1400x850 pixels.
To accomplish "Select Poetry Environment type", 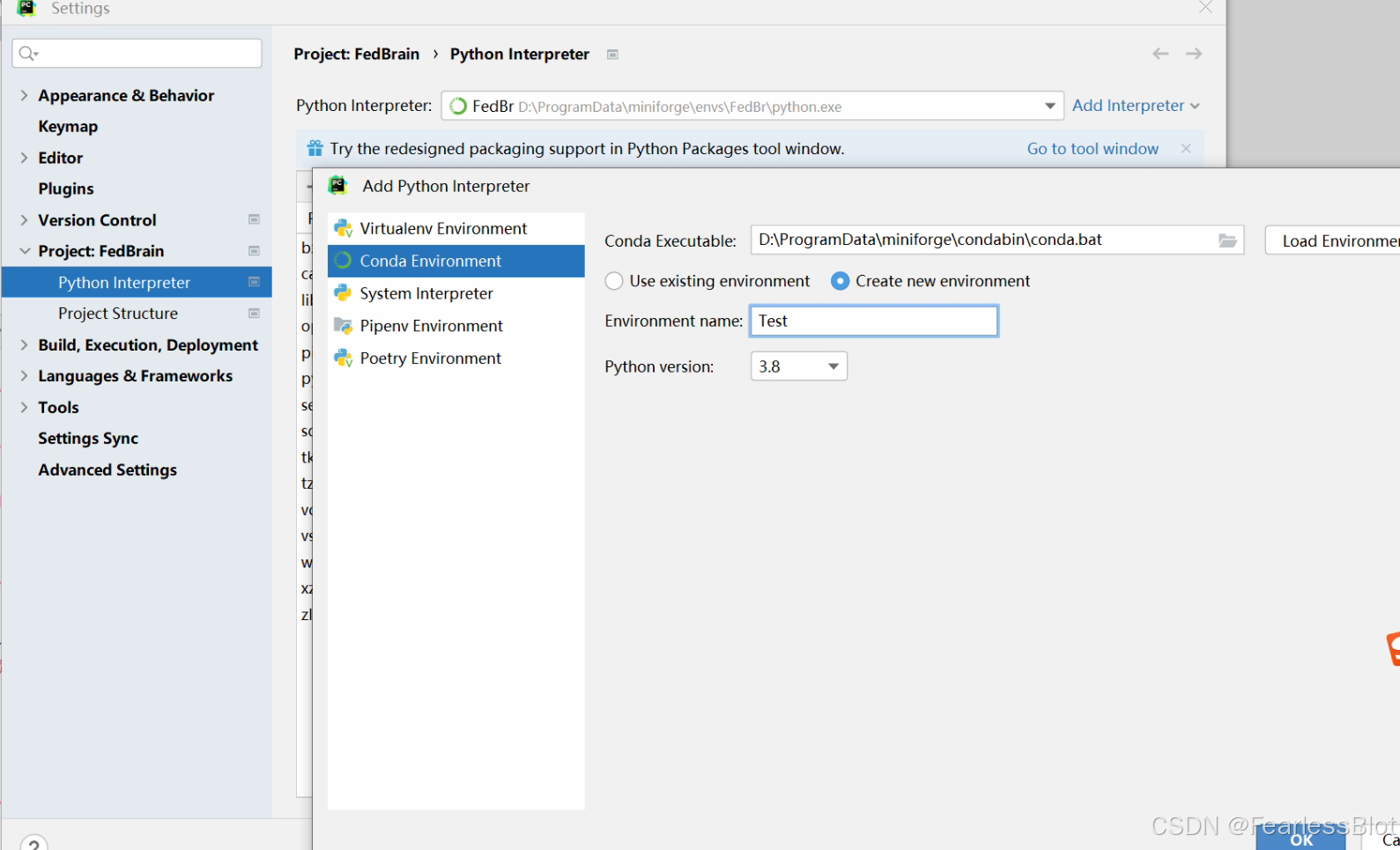I will tap(456, 358).
